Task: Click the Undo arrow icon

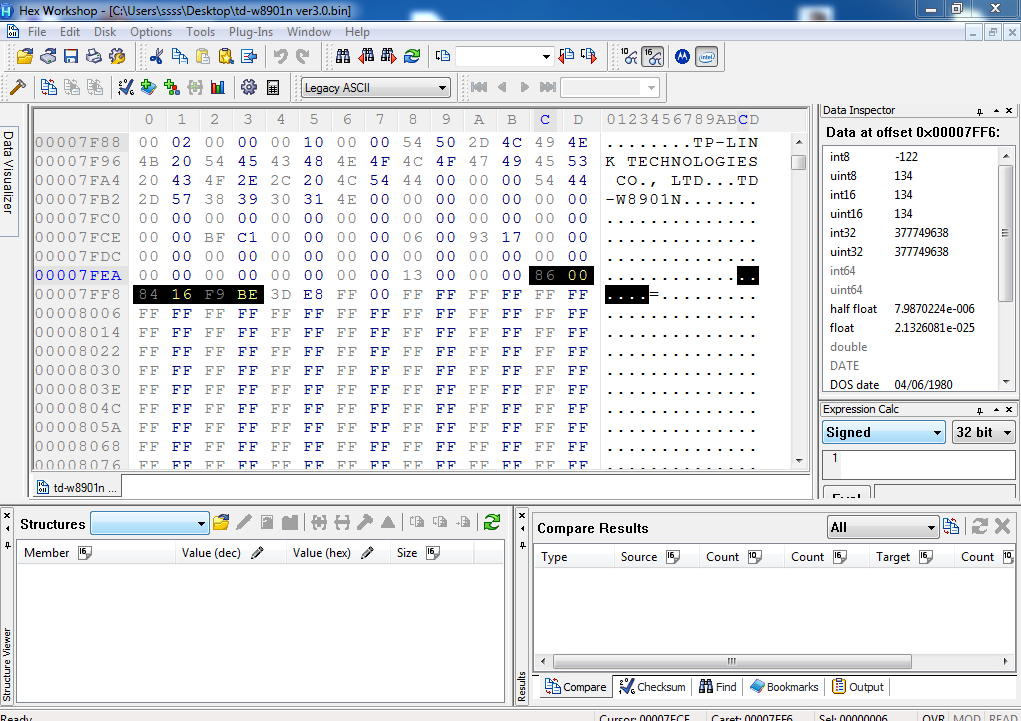Action: (281, 57)
